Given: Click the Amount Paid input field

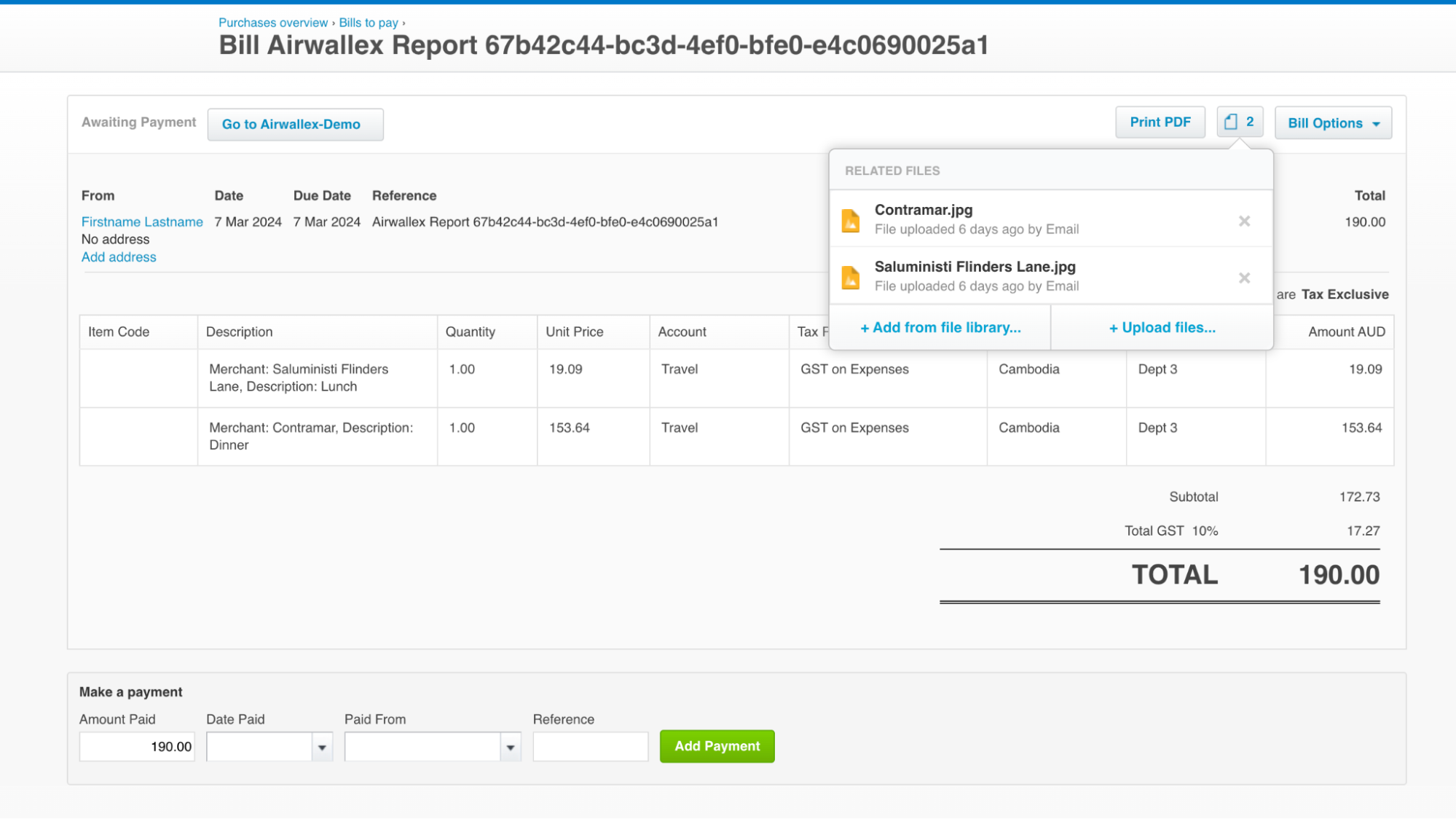Looking at the screenshot, I should 137,747.
